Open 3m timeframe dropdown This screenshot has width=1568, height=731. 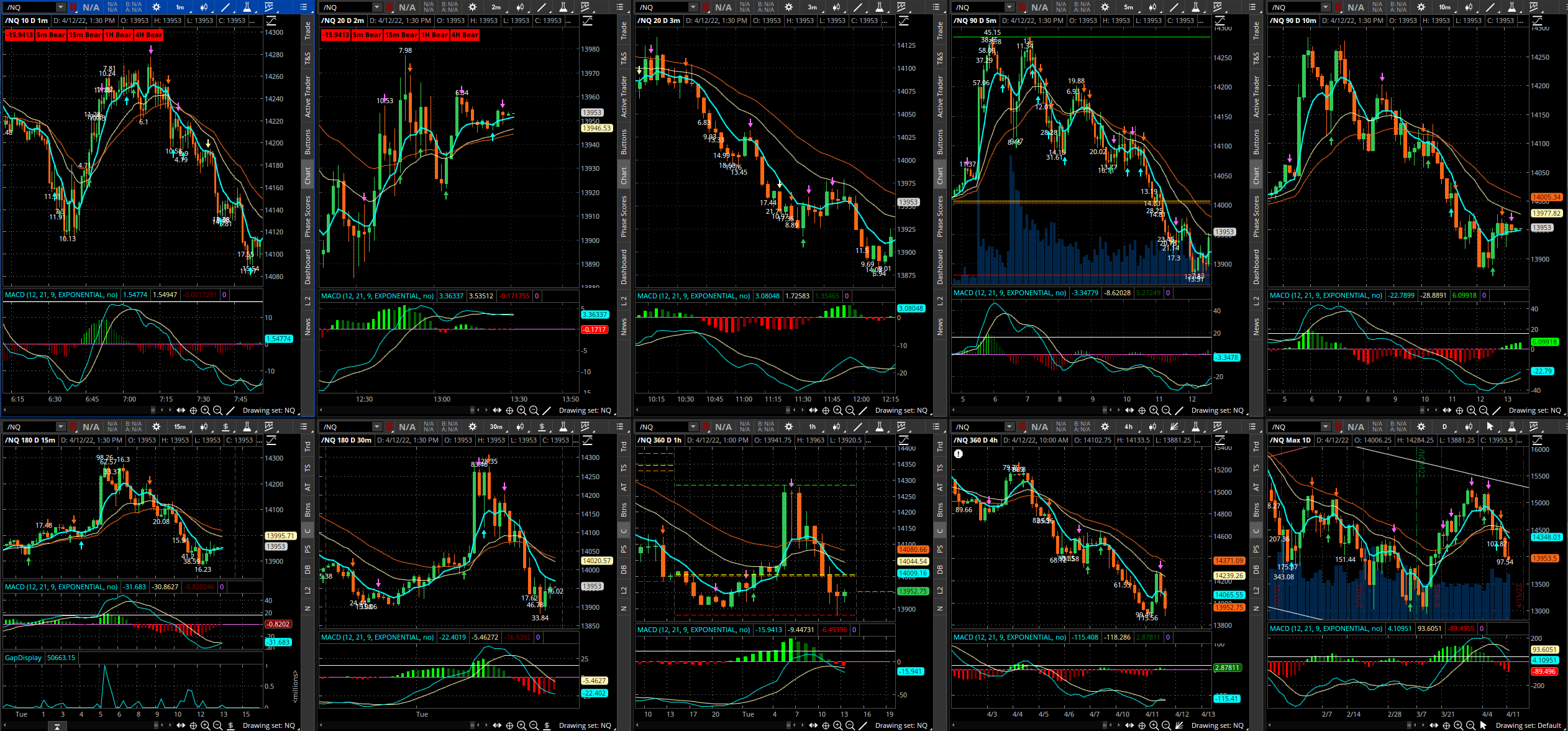pos(812,7)
